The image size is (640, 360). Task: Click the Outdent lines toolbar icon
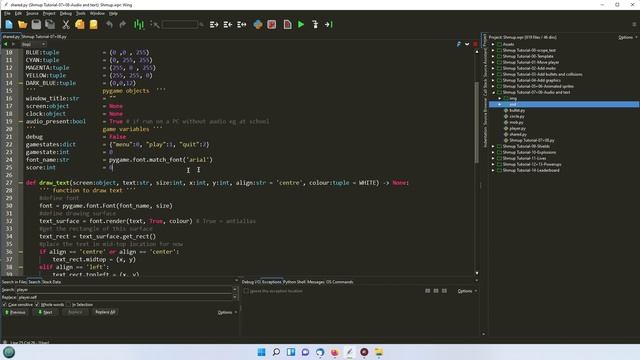pyautogui.click(x=228, y=24)
